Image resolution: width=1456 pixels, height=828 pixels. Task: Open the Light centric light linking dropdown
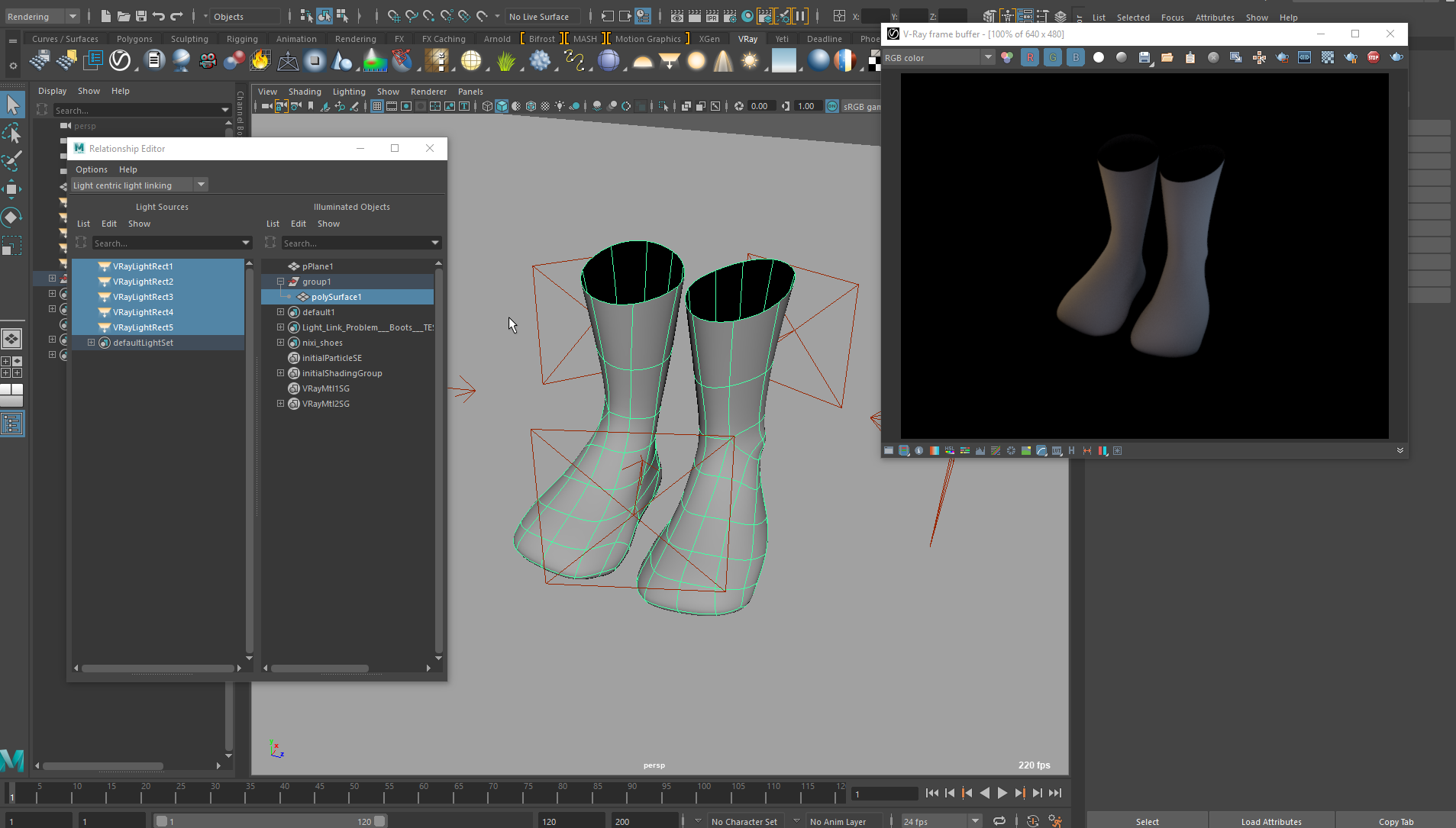tap(139, 185)
